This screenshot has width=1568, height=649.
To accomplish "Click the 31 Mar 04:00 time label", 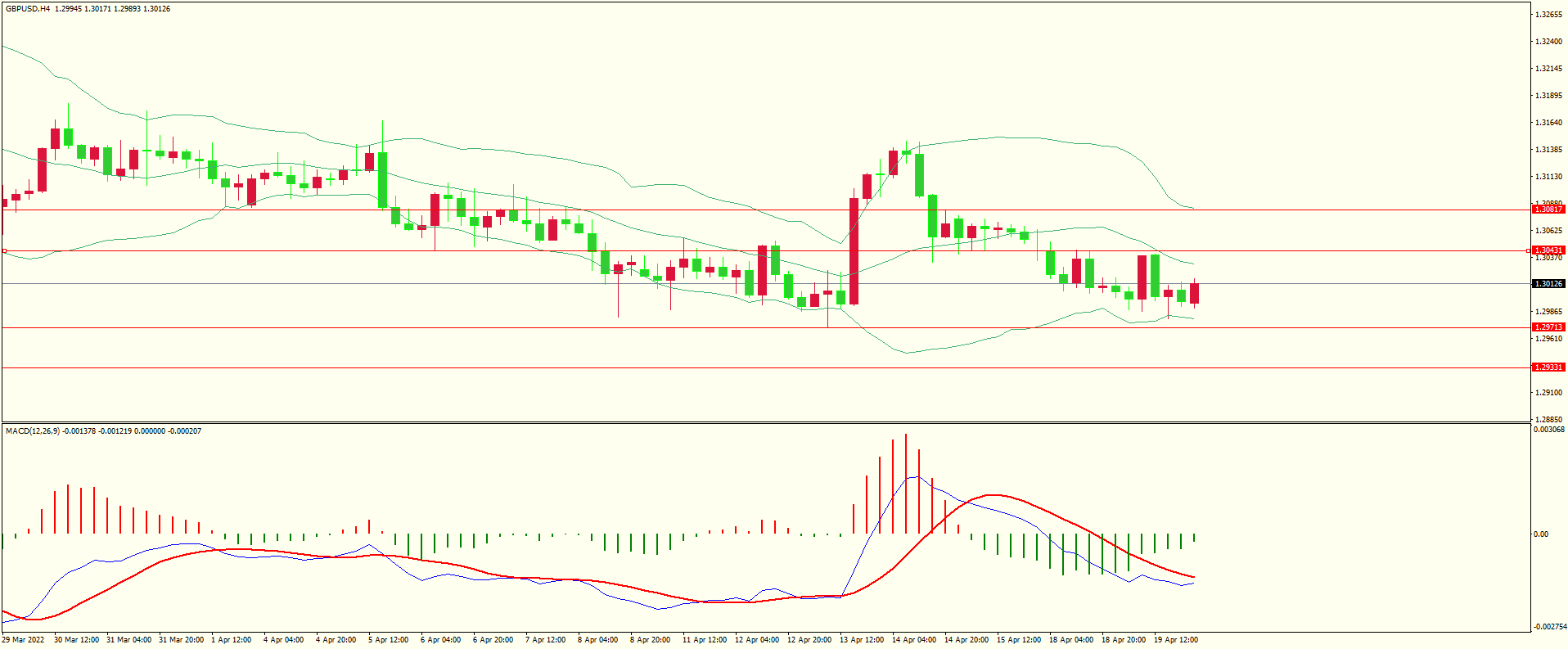I will tap(128, 640).
